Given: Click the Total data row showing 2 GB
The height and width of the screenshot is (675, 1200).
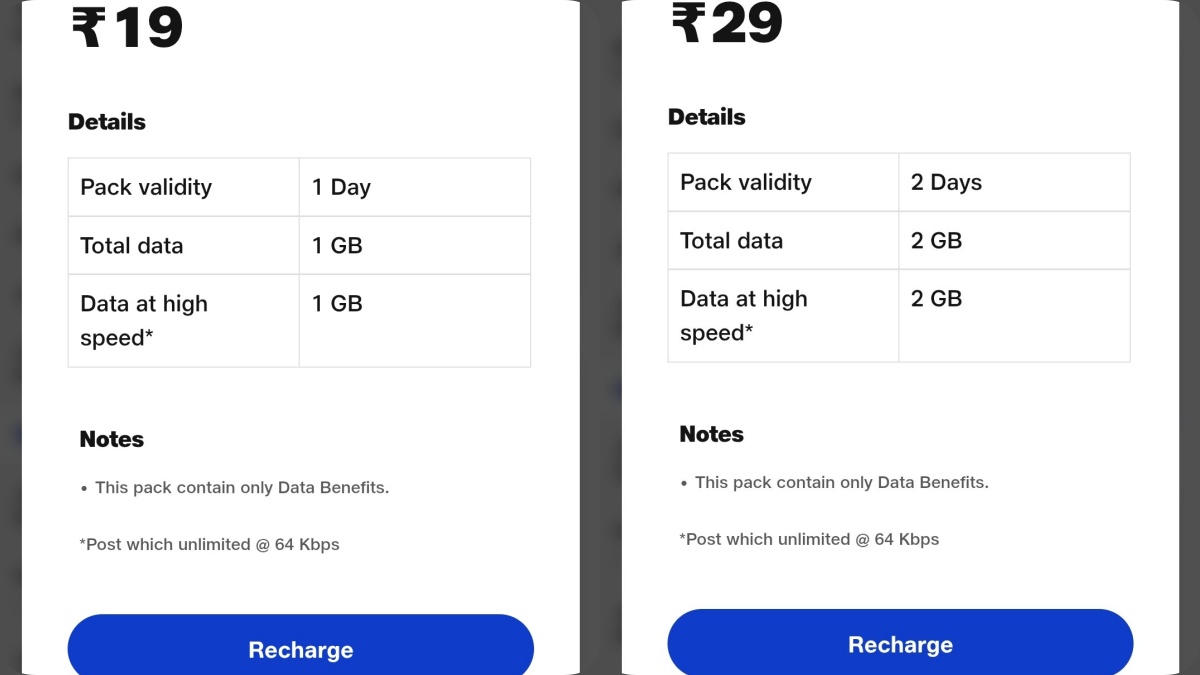Looking at the screenshot, I should tap(898, 240).
